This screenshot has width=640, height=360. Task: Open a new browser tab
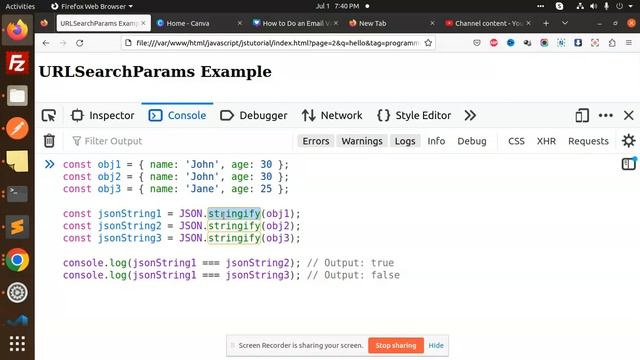point(546,23)
